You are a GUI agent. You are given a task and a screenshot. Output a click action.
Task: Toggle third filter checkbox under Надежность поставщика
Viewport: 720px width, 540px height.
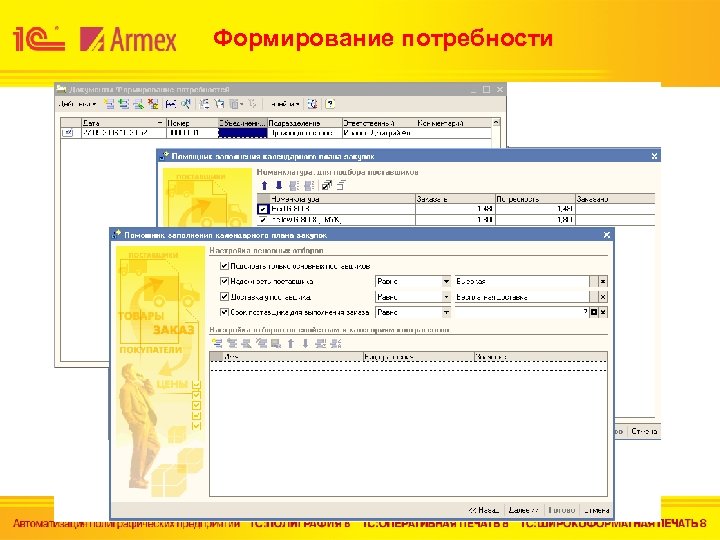tap(224, 297)
